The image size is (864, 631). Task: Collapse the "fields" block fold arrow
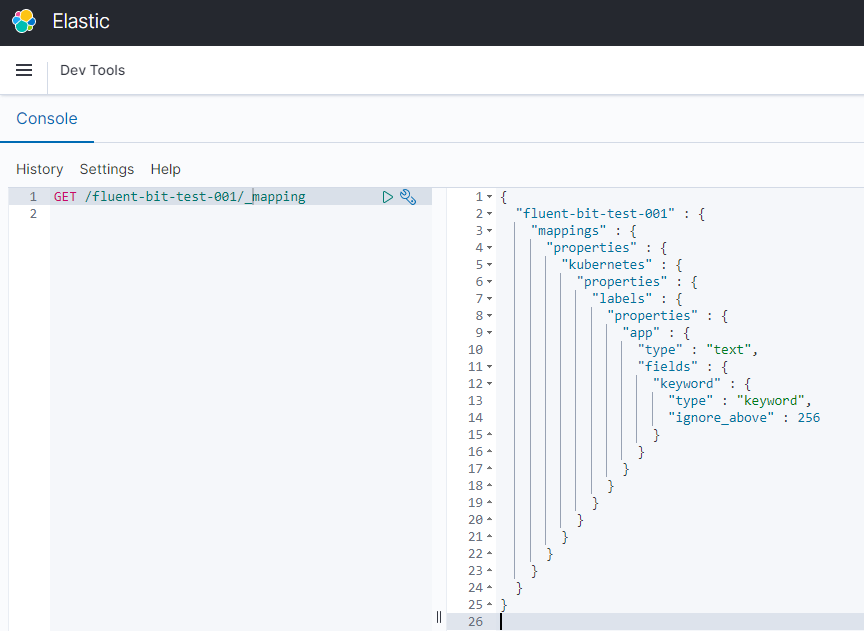489,367
